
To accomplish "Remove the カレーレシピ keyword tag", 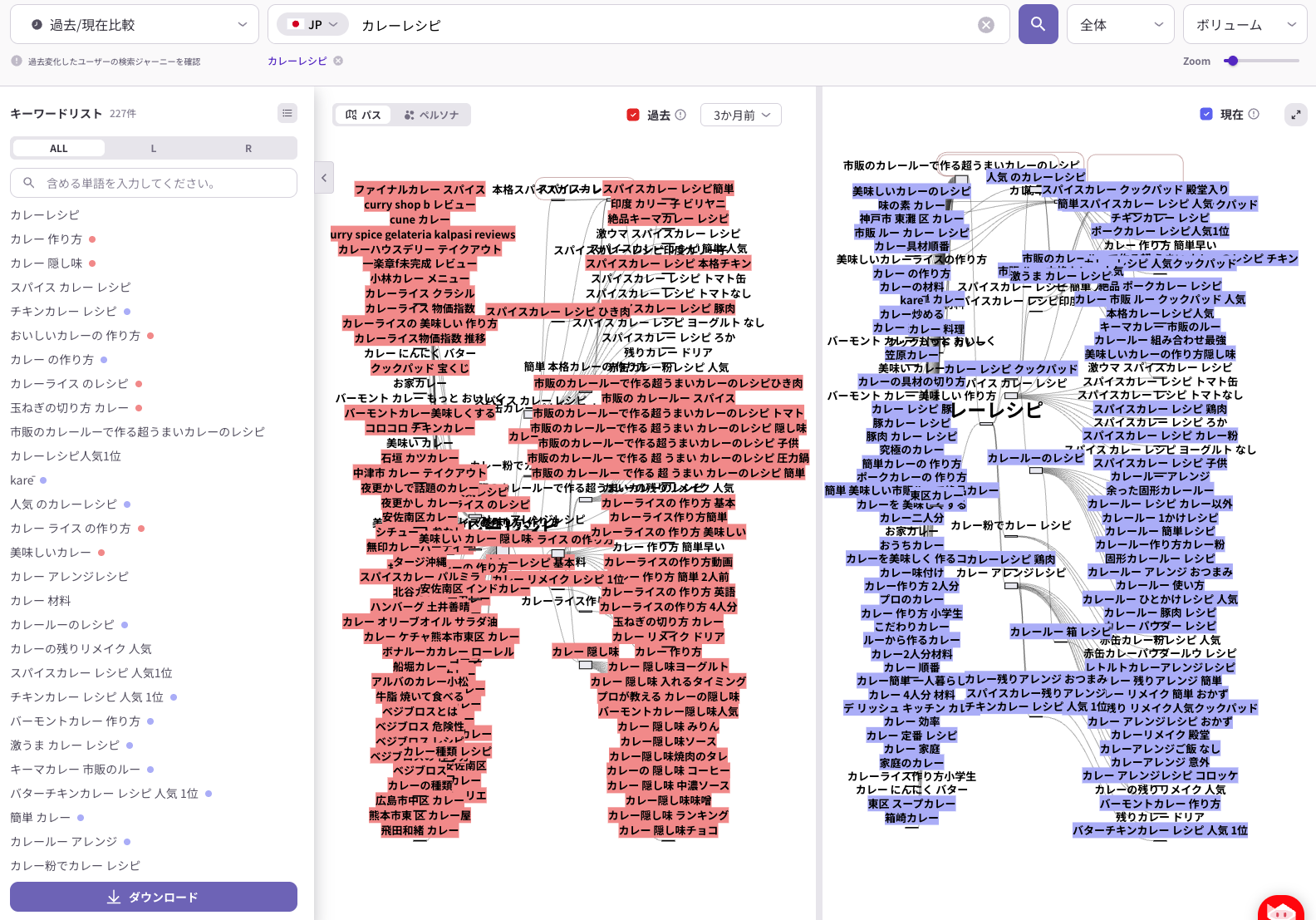I will (x=338, y=61).
